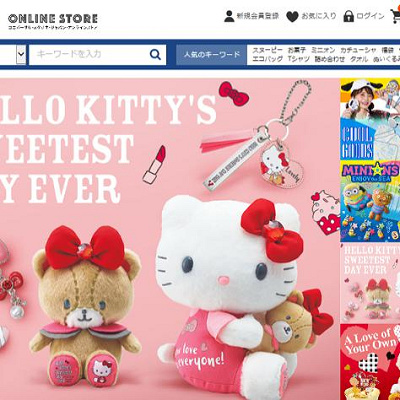Open the A Love of Your Own banner

click(370, 362)
